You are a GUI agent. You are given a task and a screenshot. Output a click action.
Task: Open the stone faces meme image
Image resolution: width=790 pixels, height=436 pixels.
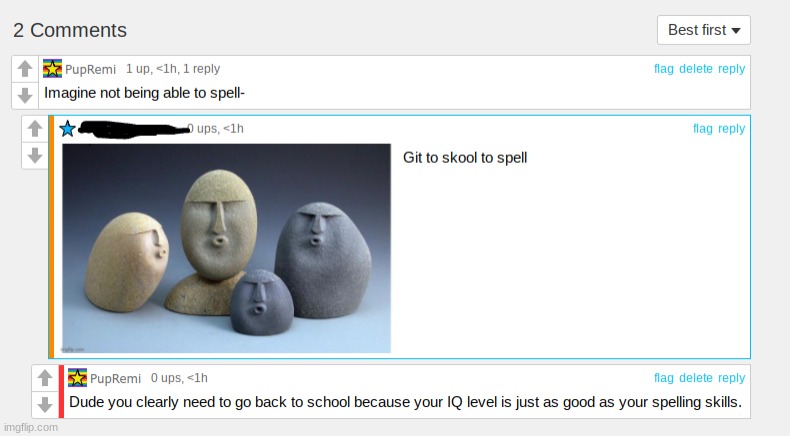click(x=226, y=248)
